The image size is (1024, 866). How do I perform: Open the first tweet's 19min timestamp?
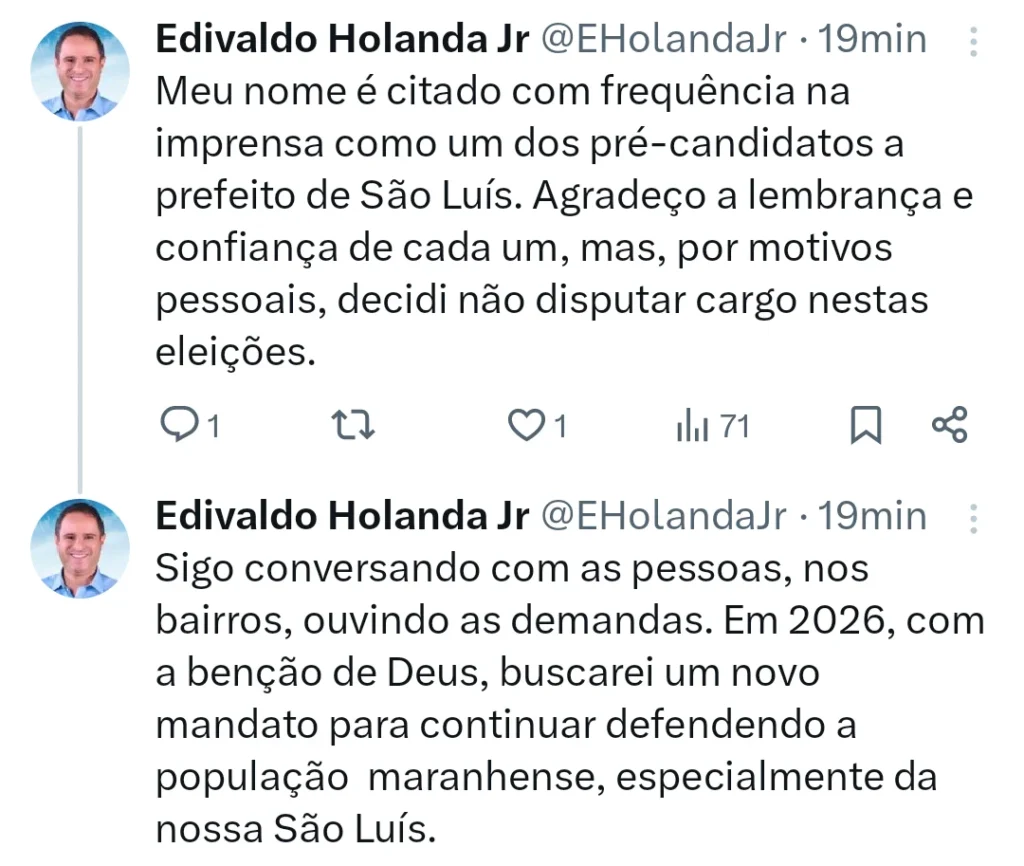[872, 40]
